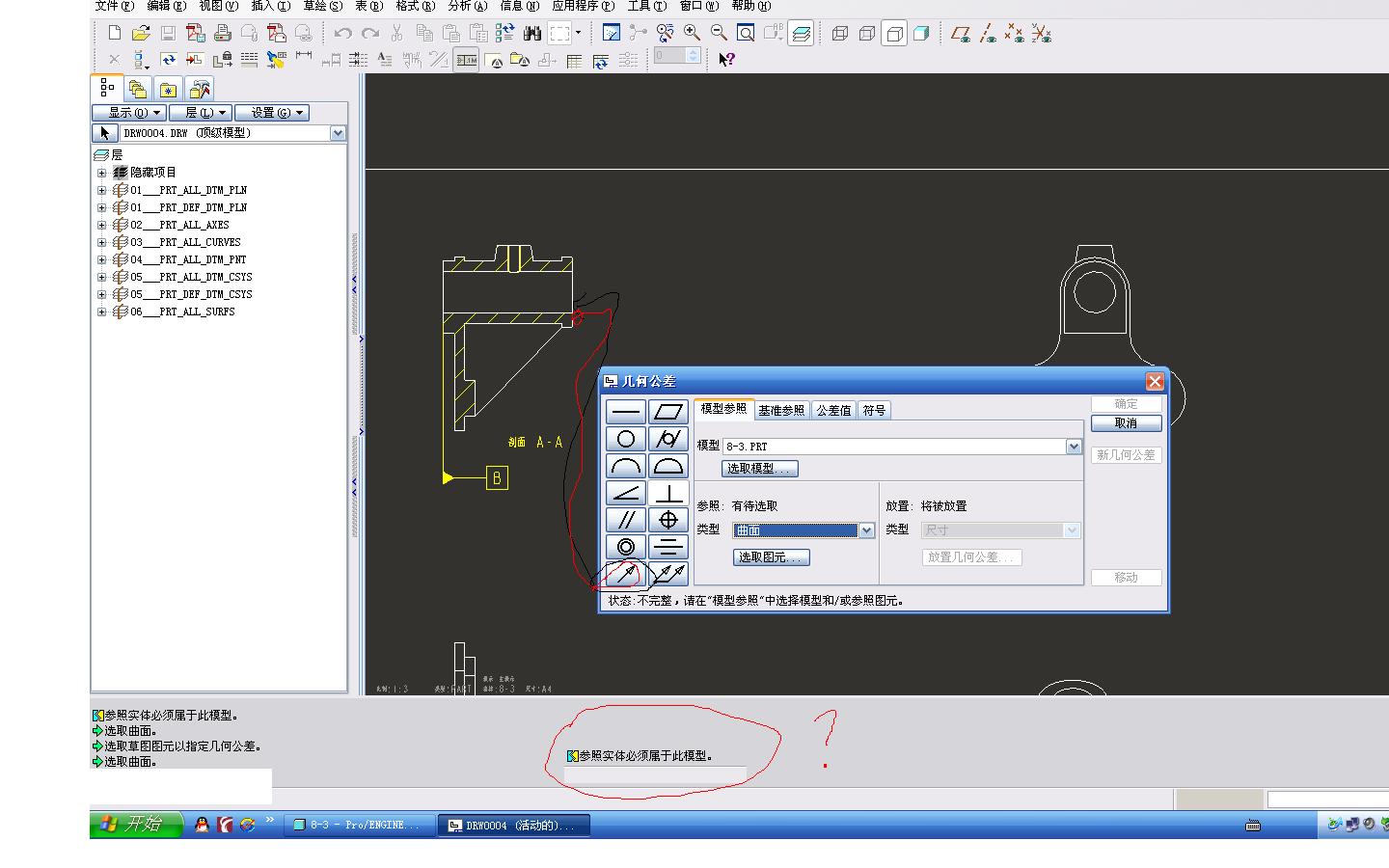Select the circular runout tolerance symbol
Image resolution: width=1389 pixels, height=868 pixels.
(x=626, y=575)
